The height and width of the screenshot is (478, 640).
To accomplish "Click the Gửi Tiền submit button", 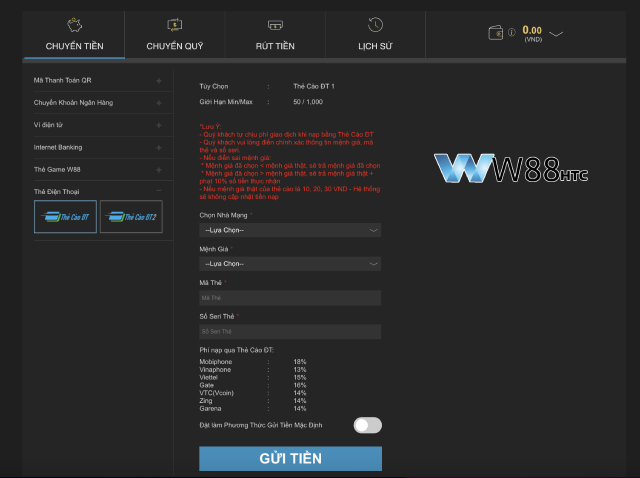I will 291,458.
